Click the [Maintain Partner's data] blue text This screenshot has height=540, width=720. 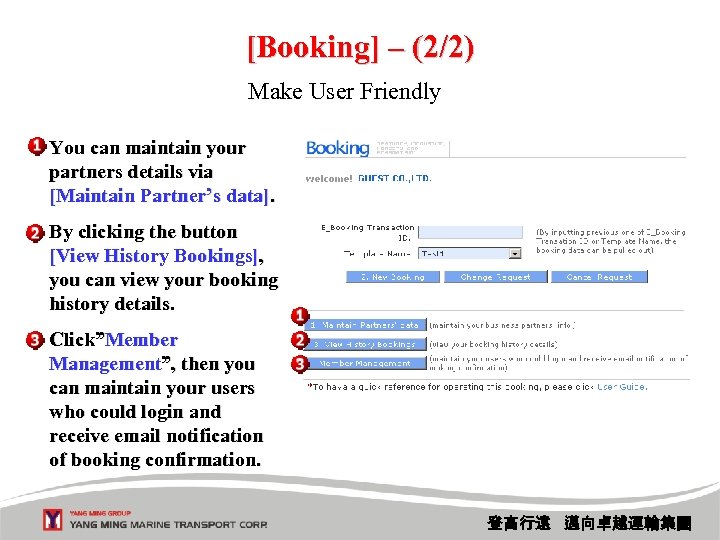159,196
